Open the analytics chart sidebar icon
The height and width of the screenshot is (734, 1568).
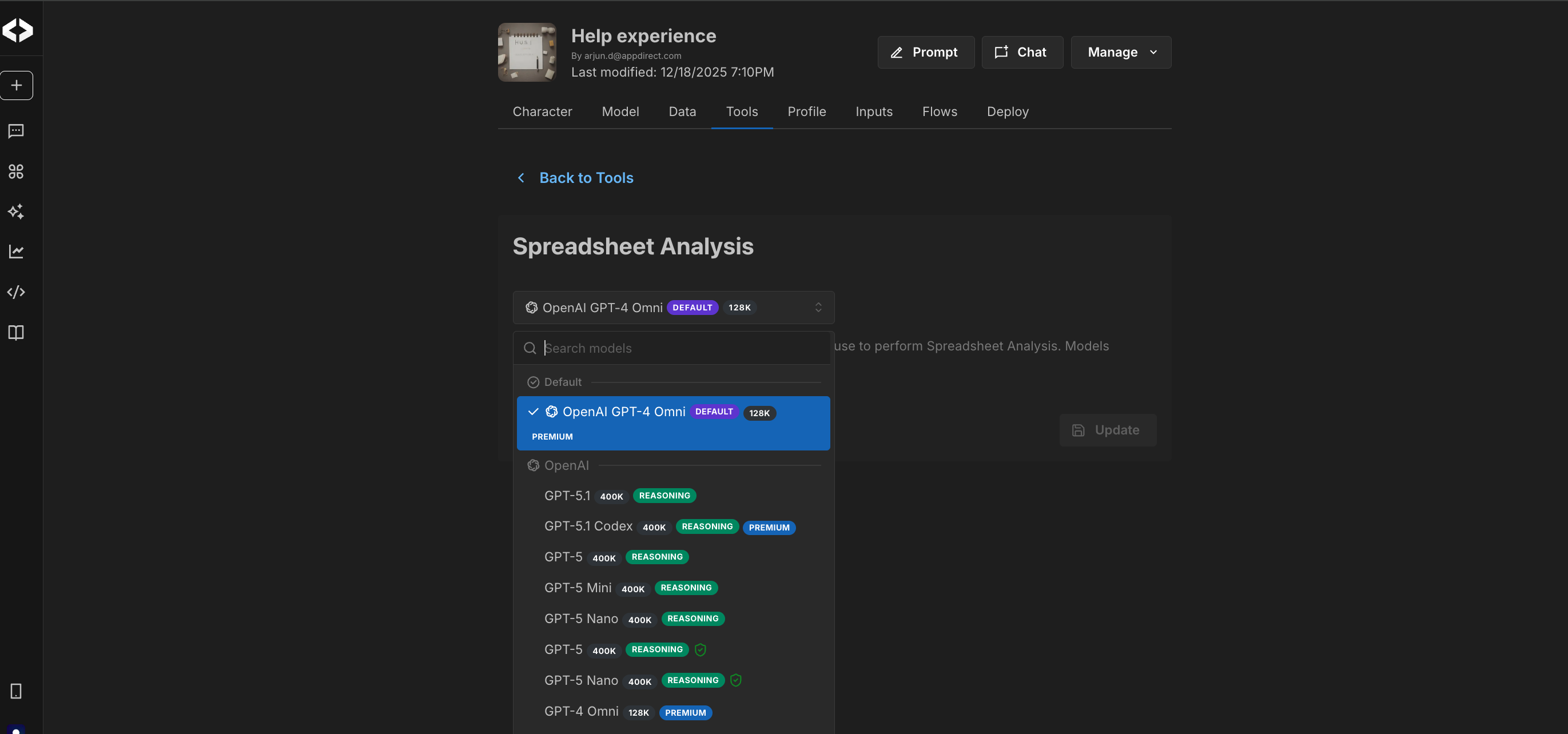pyautogui.click(x=17, y=252)
